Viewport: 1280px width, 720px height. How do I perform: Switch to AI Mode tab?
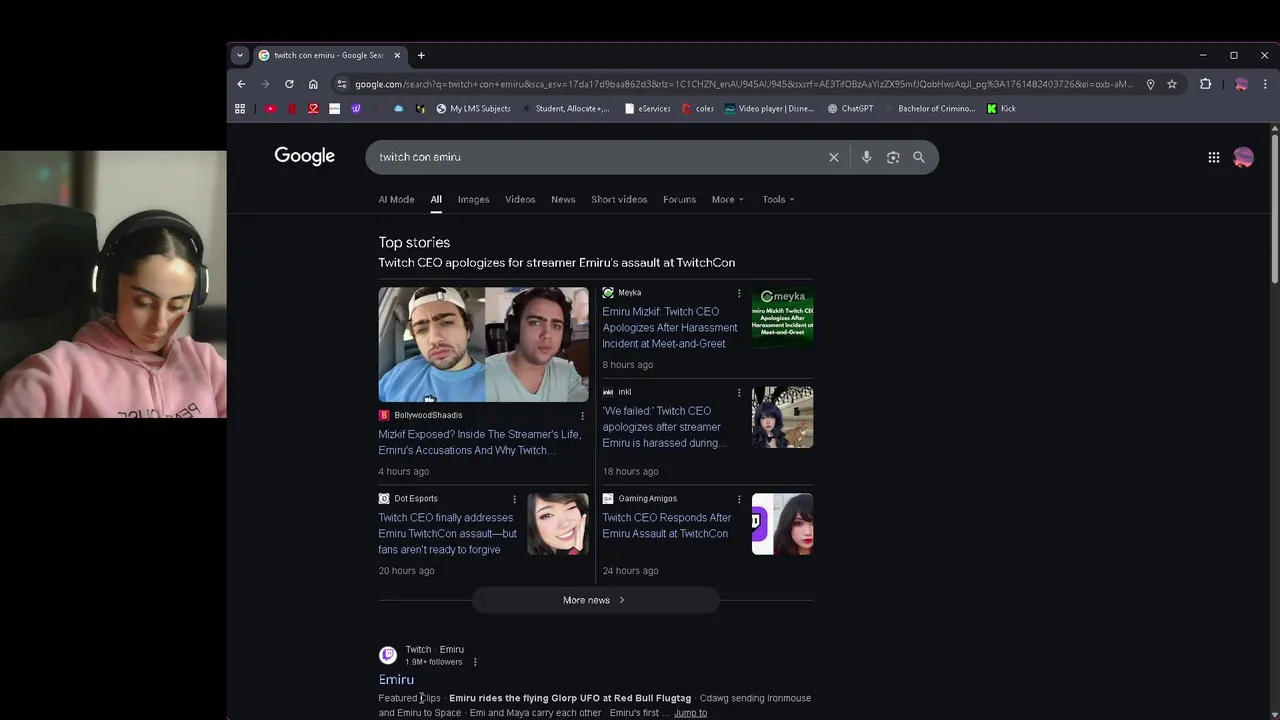click(x=396, y=199)
